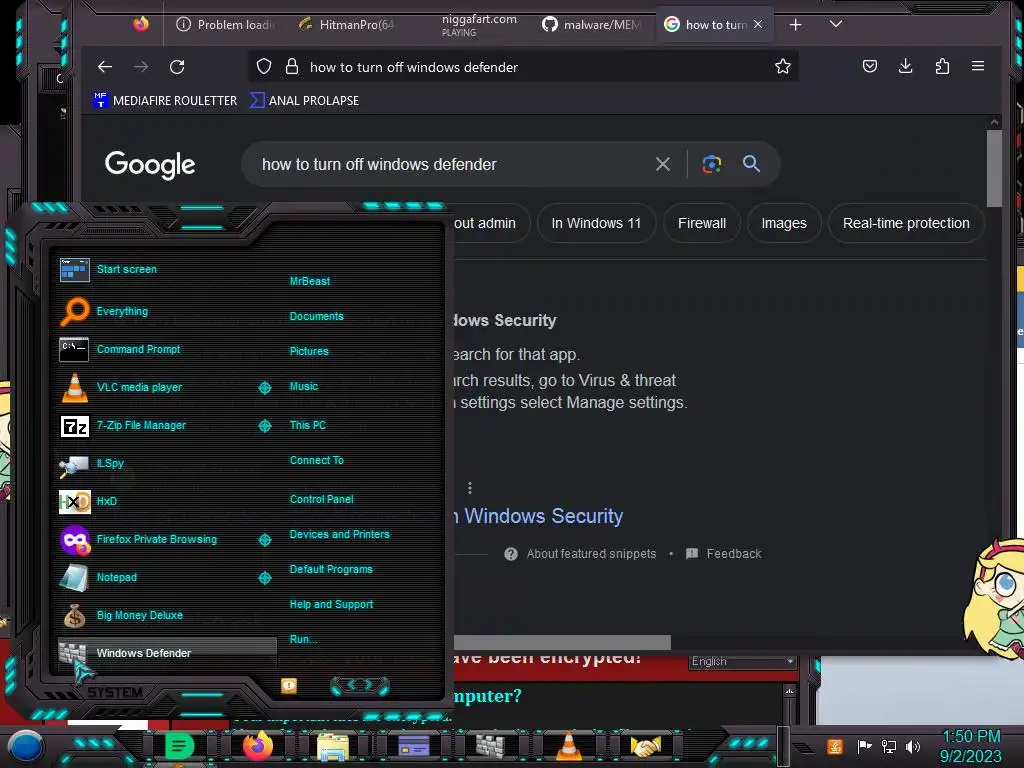Close the 'how to turn' Google tab
The image size is (1024, 768).
tap(758, 24)
